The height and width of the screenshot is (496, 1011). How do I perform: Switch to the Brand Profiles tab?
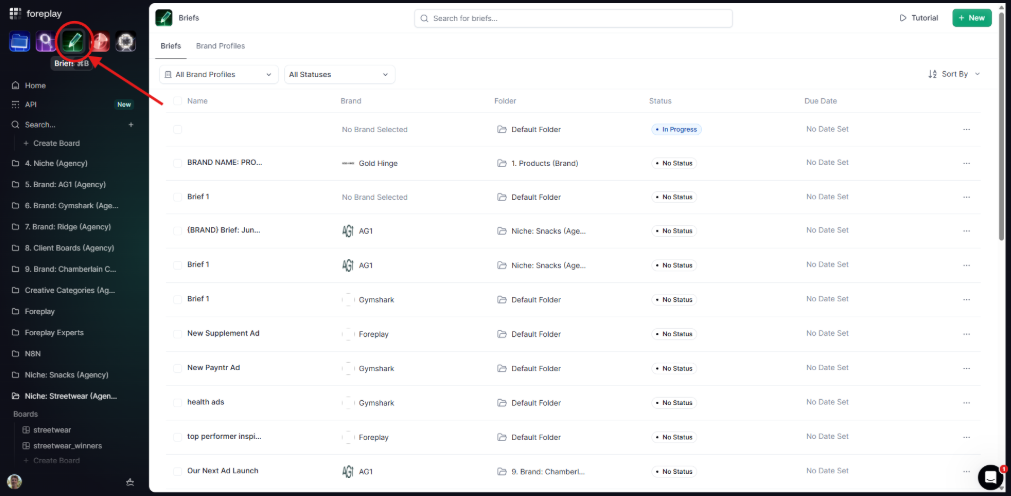(221, 46)
